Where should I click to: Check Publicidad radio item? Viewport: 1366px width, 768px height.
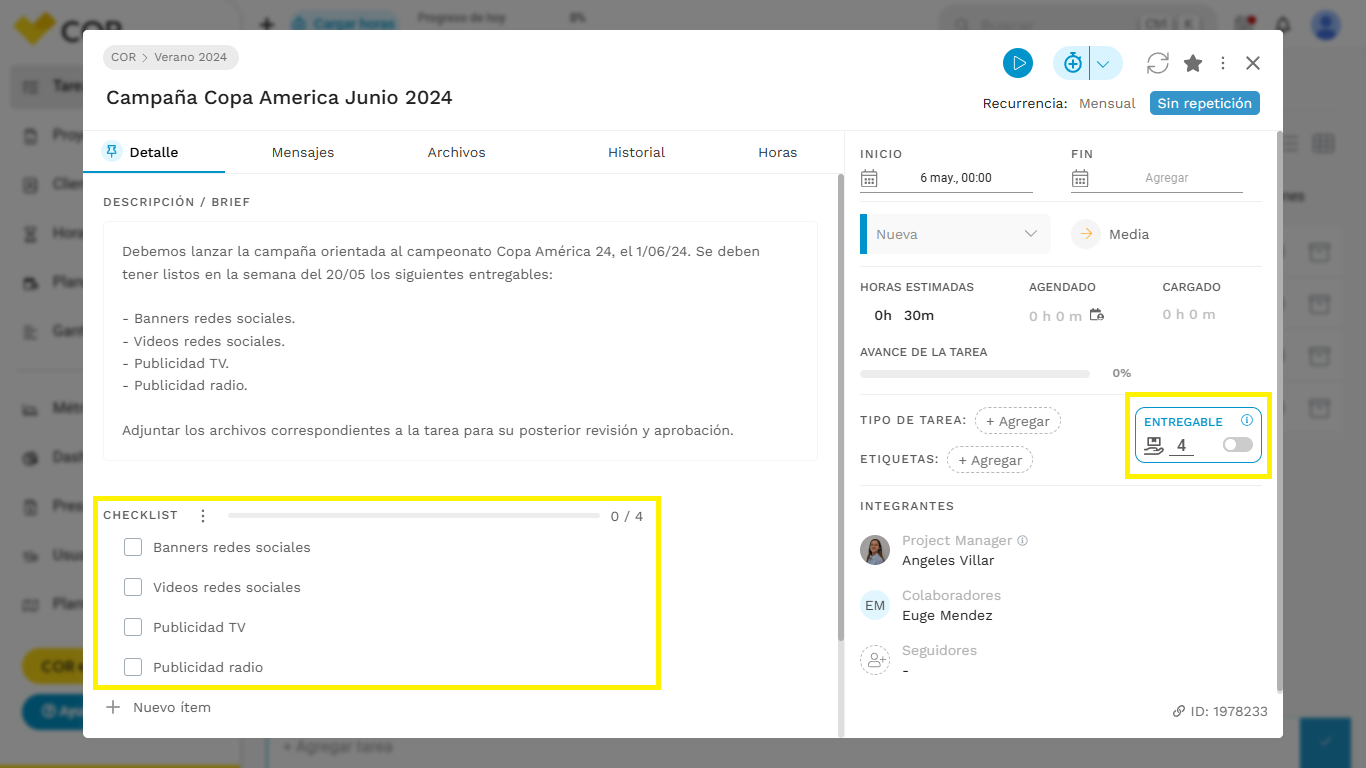point(133,667)
